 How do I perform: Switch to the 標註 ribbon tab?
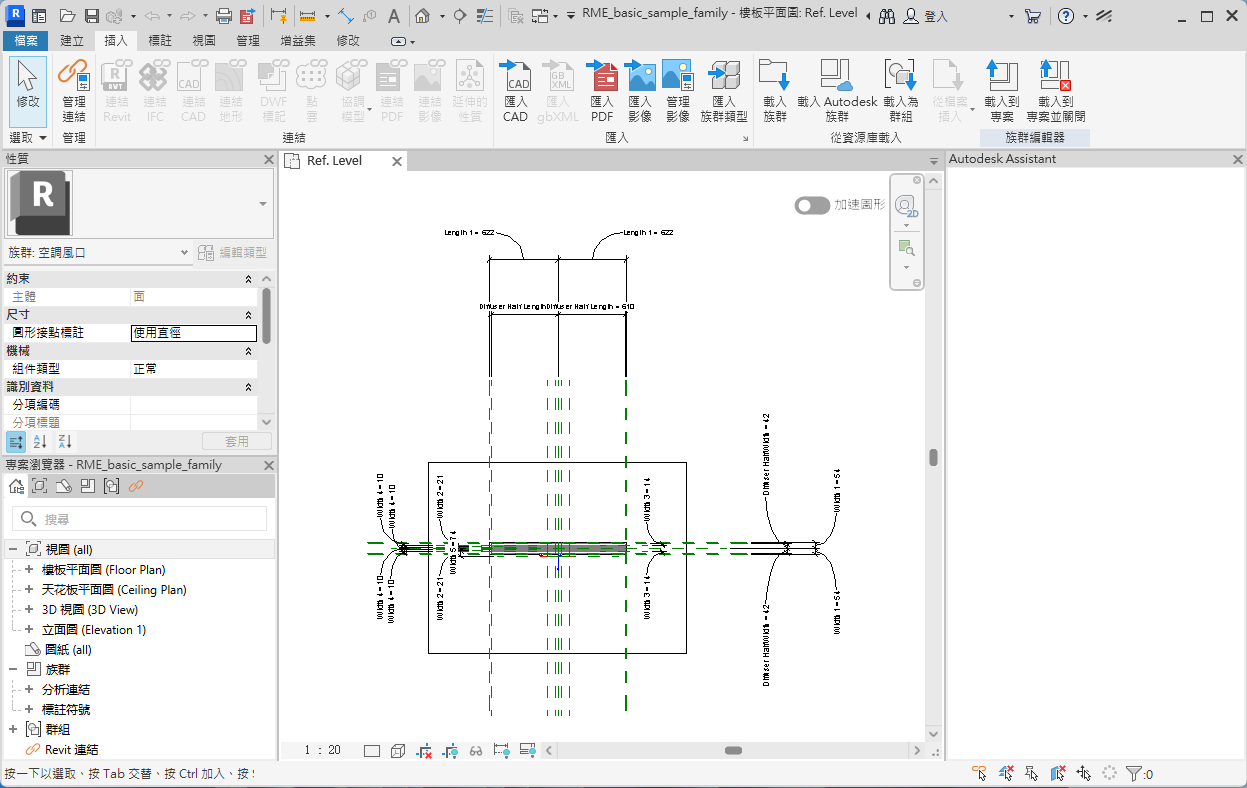pos(160,41)
